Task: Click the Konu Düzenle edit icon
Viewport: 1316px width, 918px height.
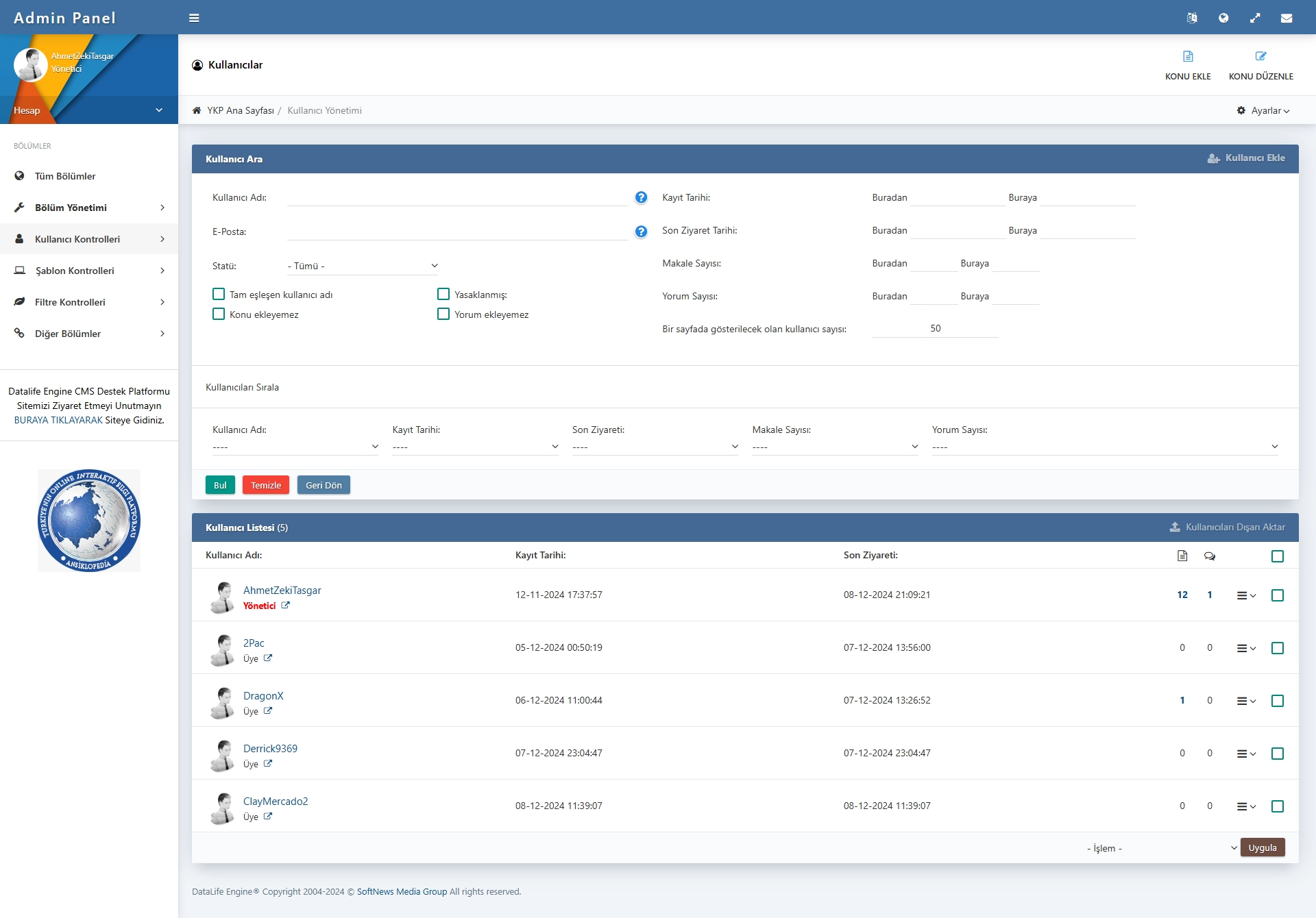Action: click(1260, 56)
